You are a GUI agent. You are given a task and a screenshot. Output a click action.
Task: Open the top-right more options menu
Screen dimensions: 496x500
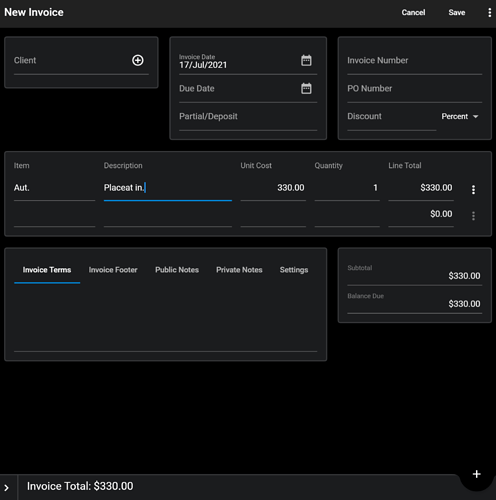[x=489, y=12]
